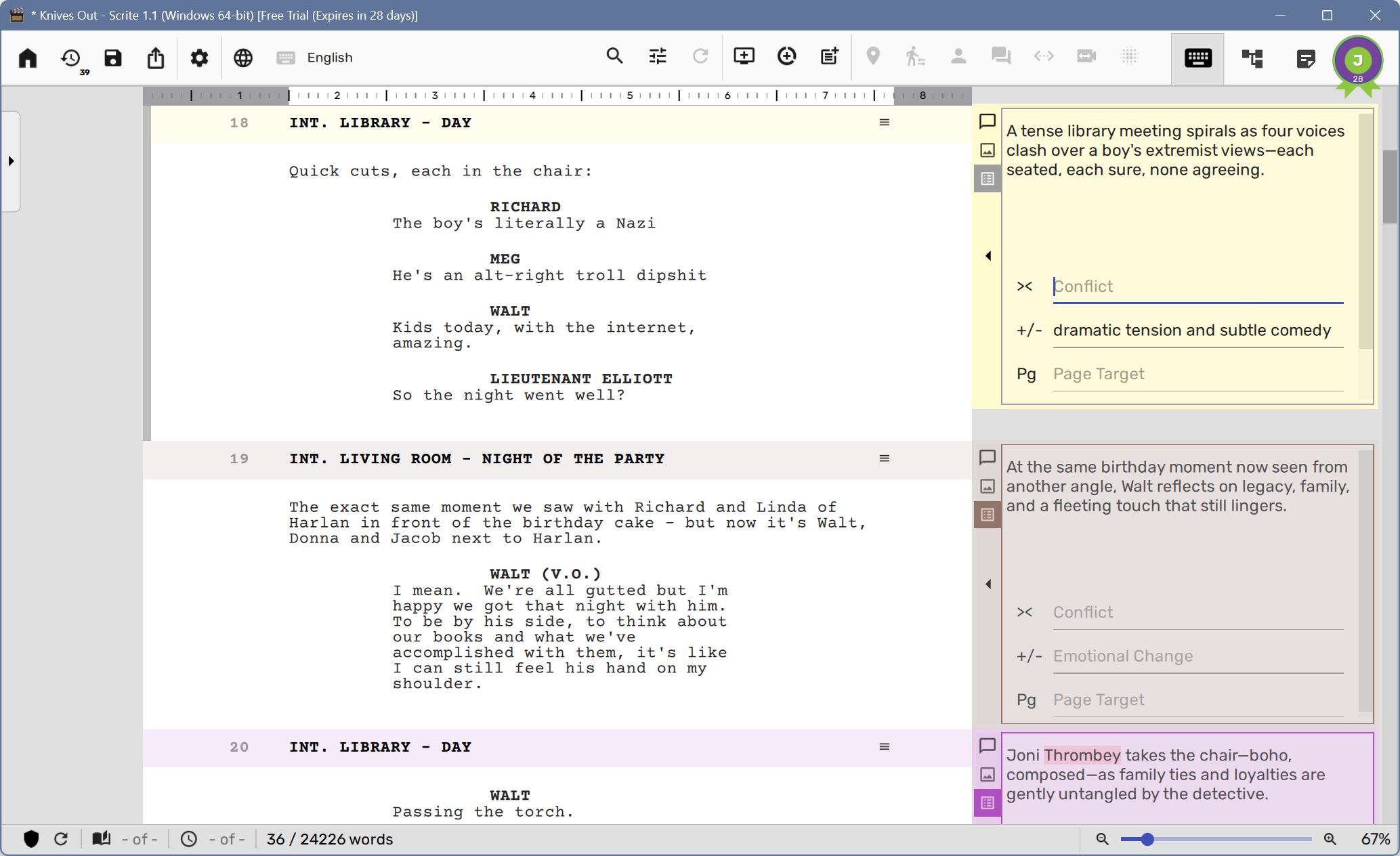Open scene 20 menu icon
The height and width of the screenshot is (856, 1400).
click(x=885, y=747)
